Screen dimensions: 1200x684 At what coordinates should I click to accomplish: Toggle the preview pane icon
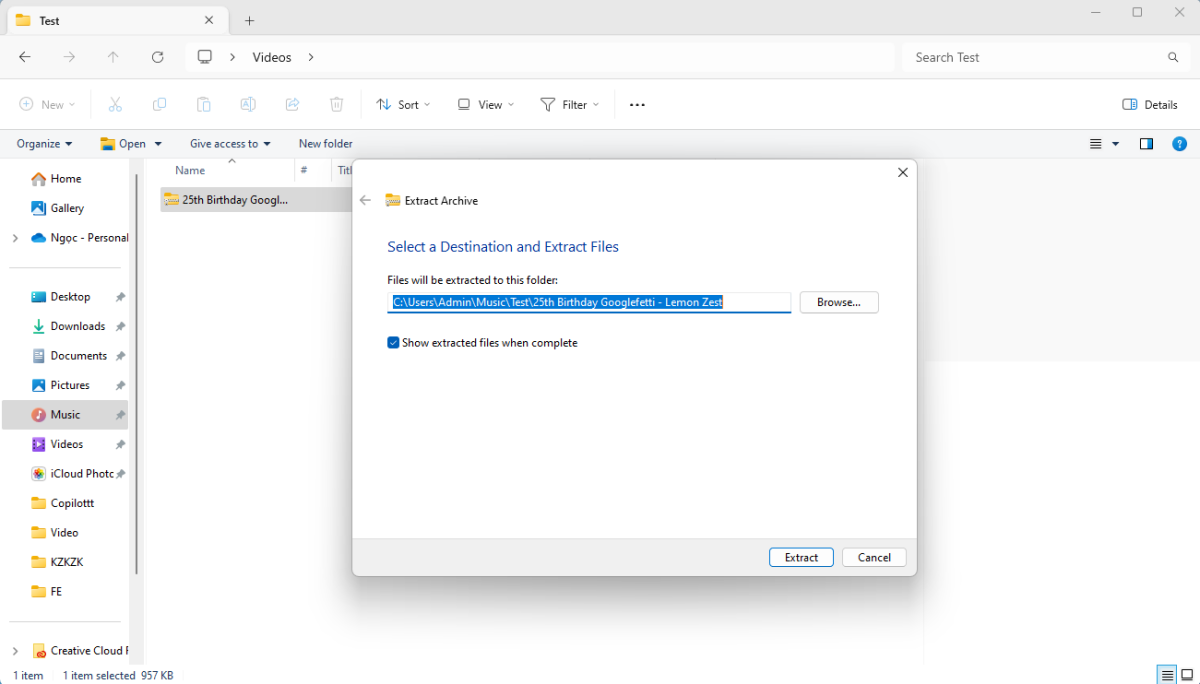1146,144
